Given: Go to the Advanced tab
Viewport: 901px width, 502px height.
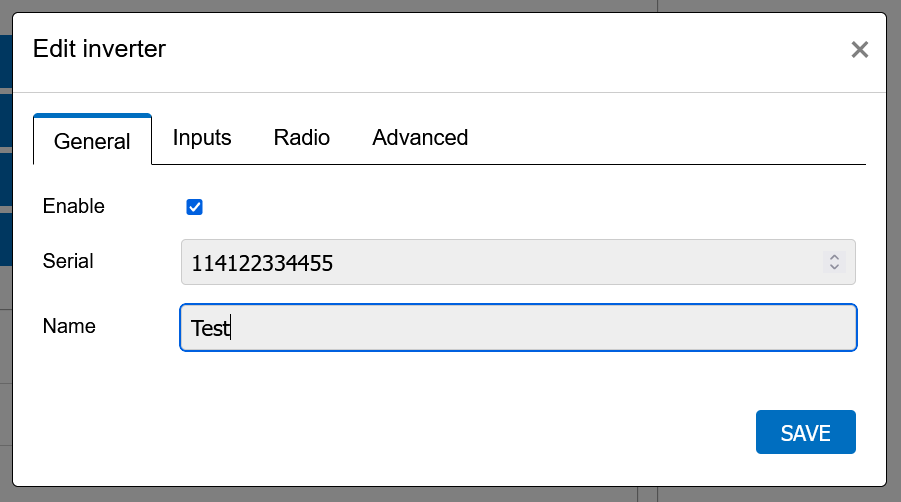Looking at the screenshot, I should pyautogui.click(x=420, y=138).
